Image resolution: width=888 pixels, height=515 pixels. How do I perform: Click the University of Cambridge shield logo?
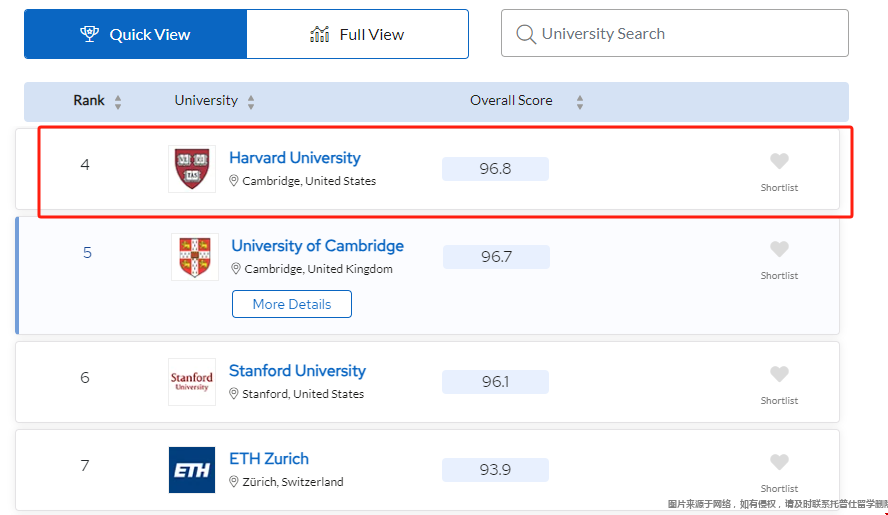[195, 257]
